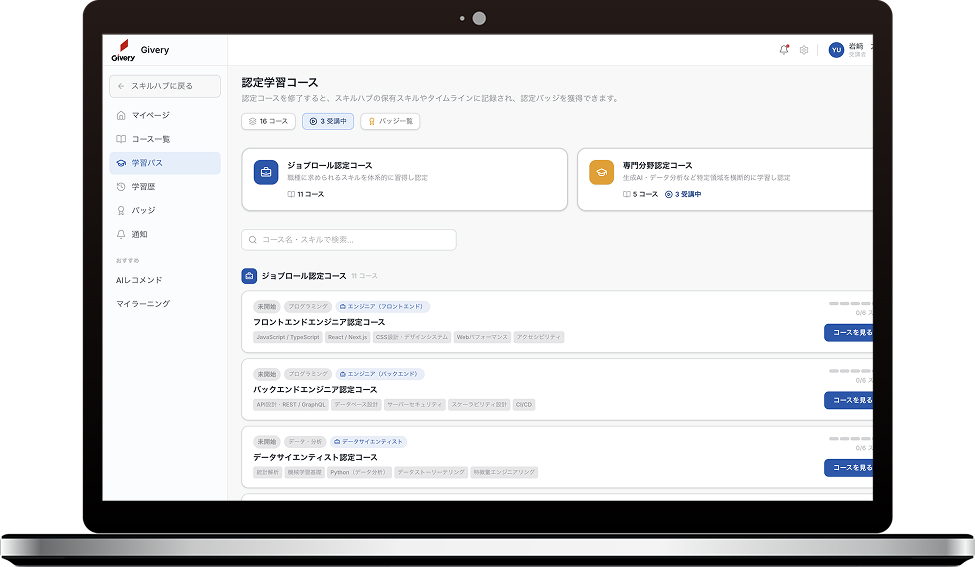Screen dimensions: 975x567
Task: Open settings via the gear icon
Action: click(x=803, y=50)
